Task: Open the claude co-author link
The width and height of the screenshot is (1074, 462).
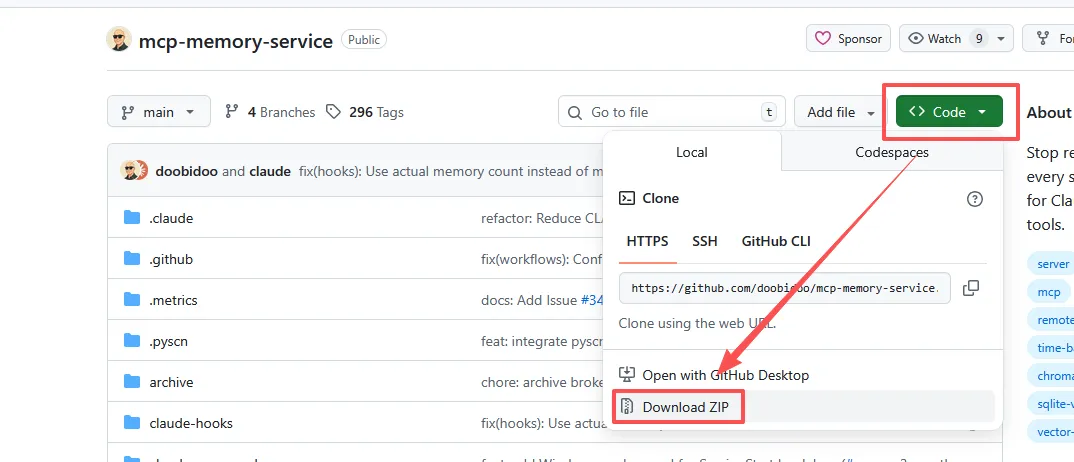Action: 270,171
